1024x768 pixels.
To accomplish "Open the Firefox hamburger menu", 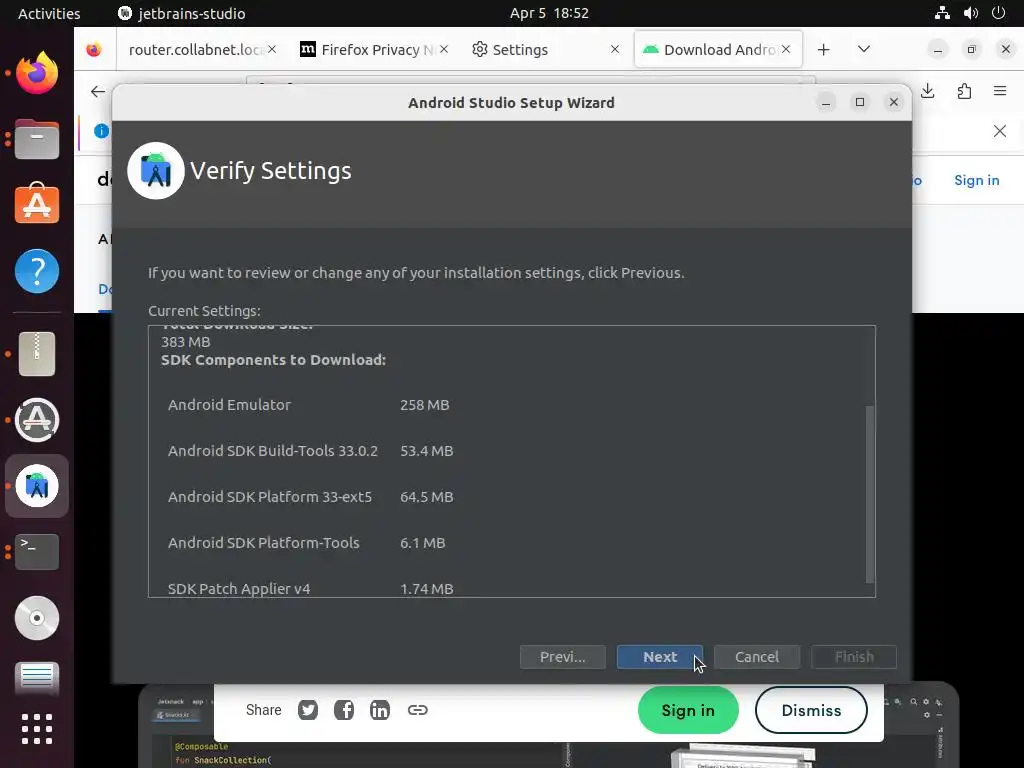I will [x=1000, y=91].
